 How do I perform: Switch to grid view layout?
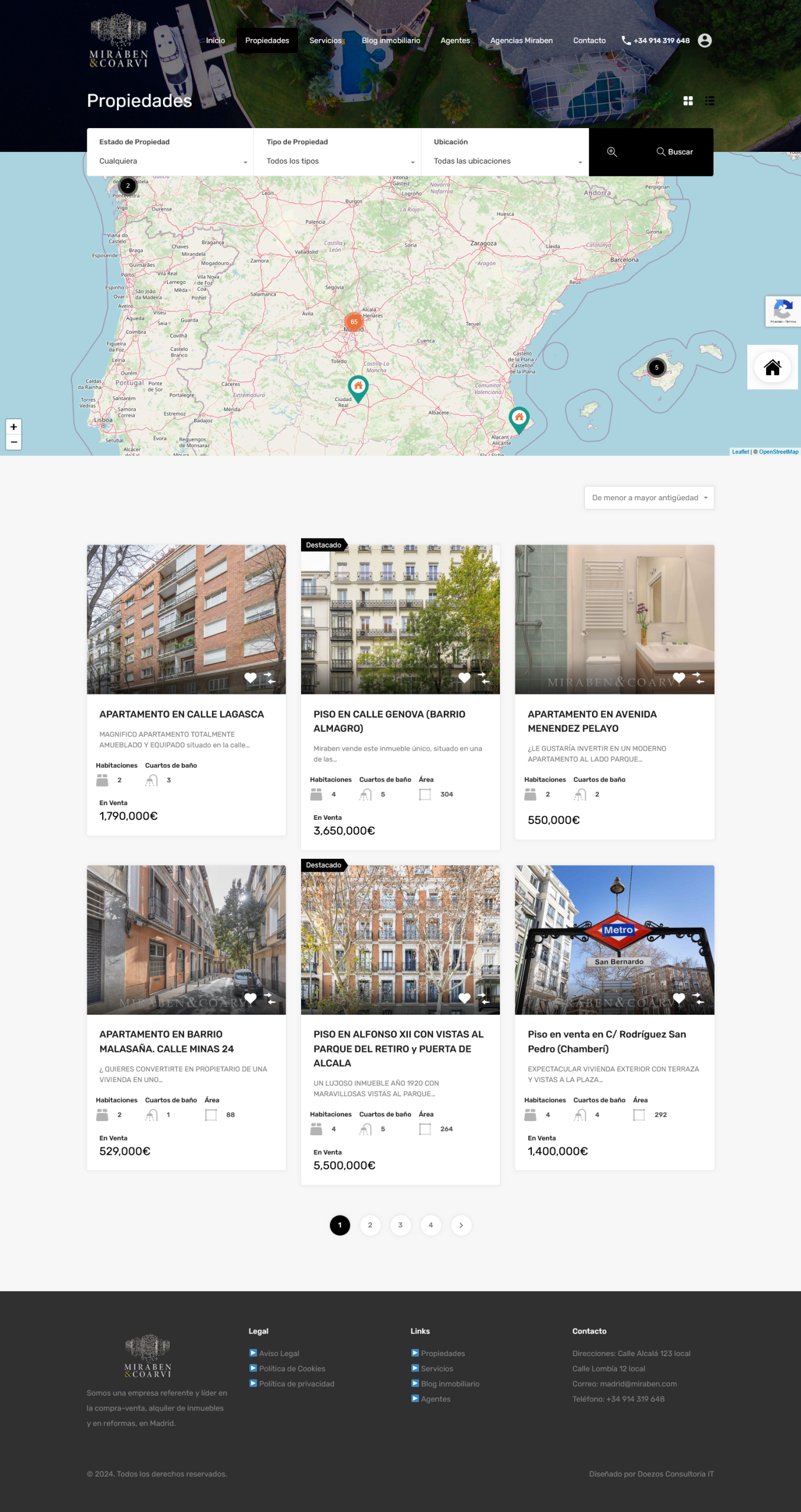coord(688,101)
